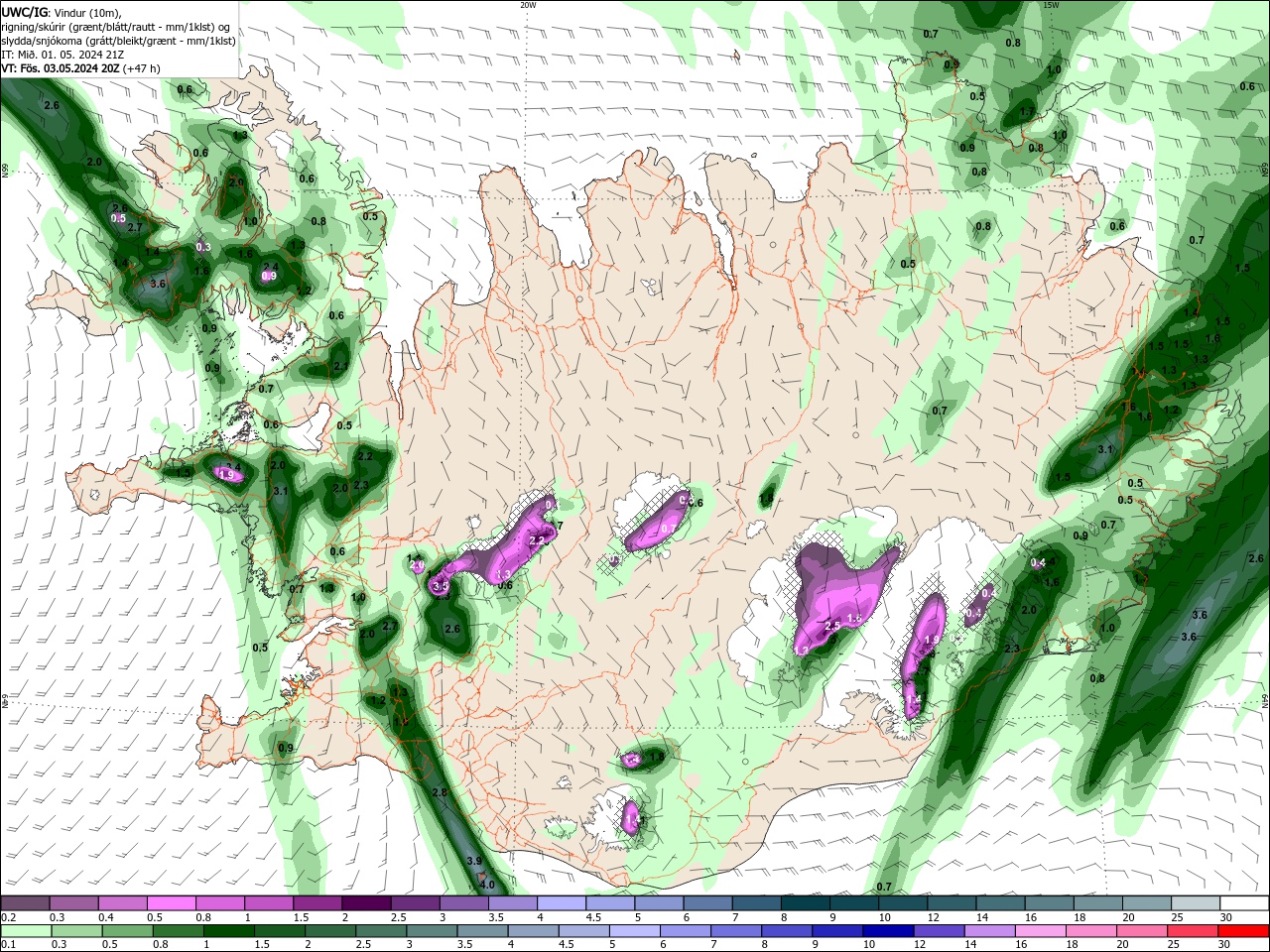Select the light green 0.3 rain-scale swatch
The height and width of the screenshot is (952, 1270).
click(76, 931)
